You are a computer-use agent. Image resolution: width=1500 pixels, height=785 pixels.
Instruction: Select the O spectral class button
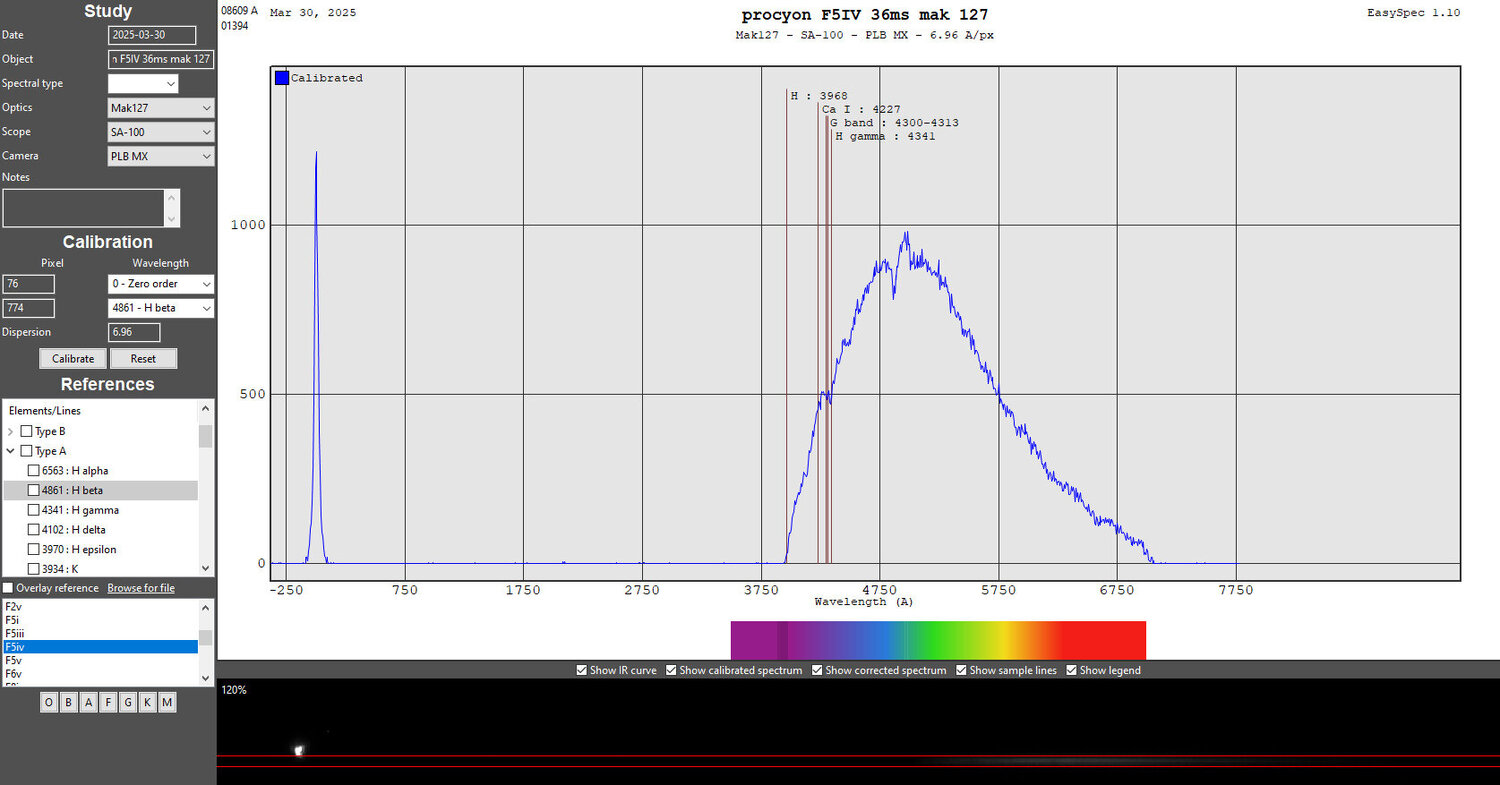[x=49, y=703]
